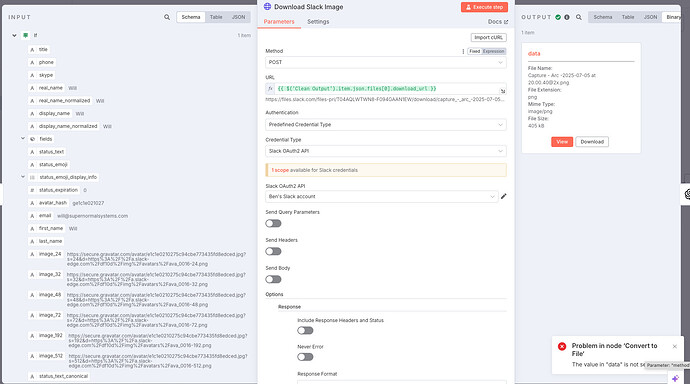This screenshot has width=690, height=384.
Task: Click the red error icon in notification
Action: click(562, 346)
